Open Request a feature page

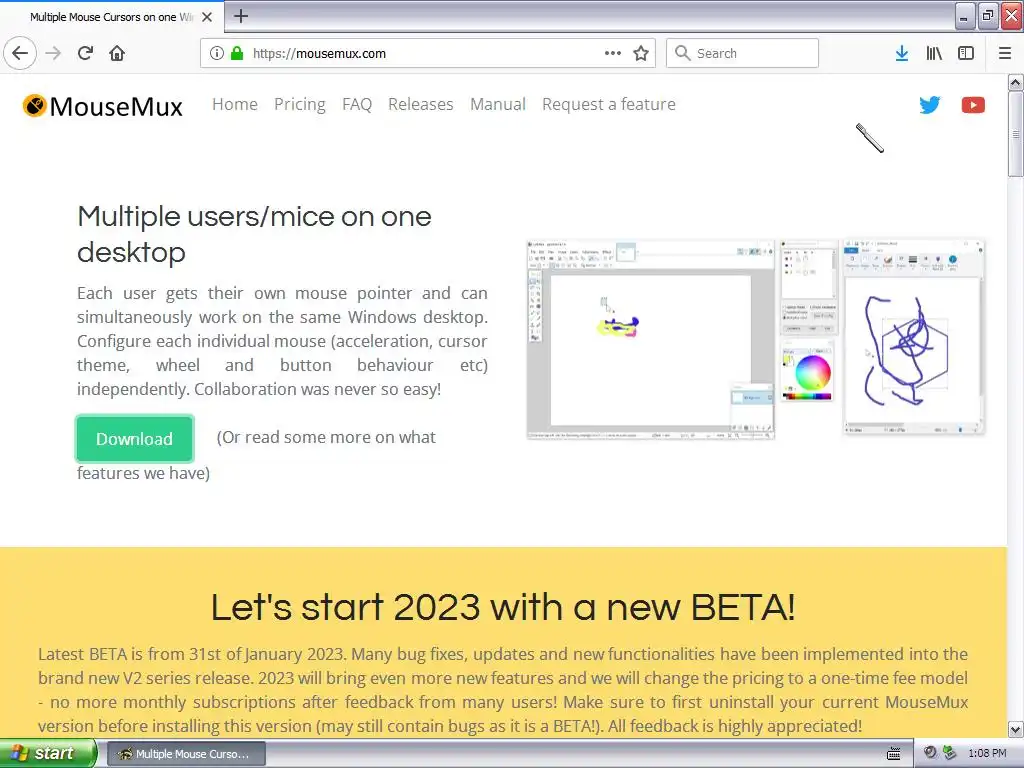tap(609, 104)
